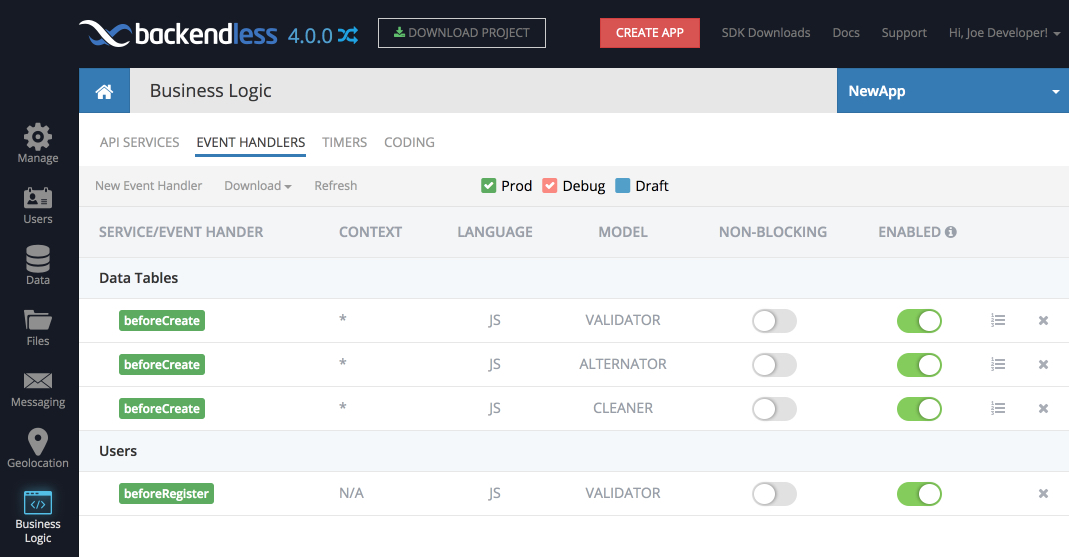Screen dimensions: 1069x557
Task: Click the CREATE APP button
Action: 650,33
